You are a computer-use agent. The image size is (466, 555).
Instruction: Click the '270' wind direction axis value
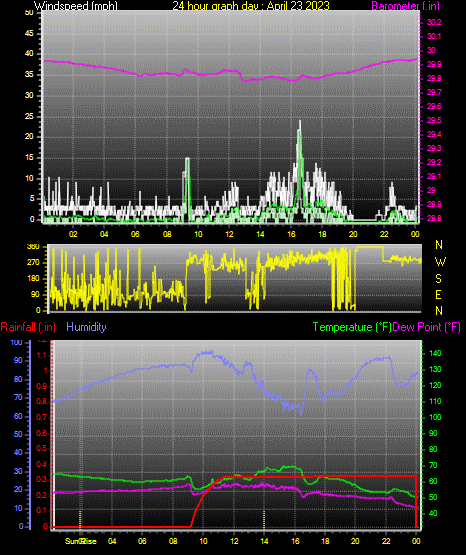pos(33,263)
